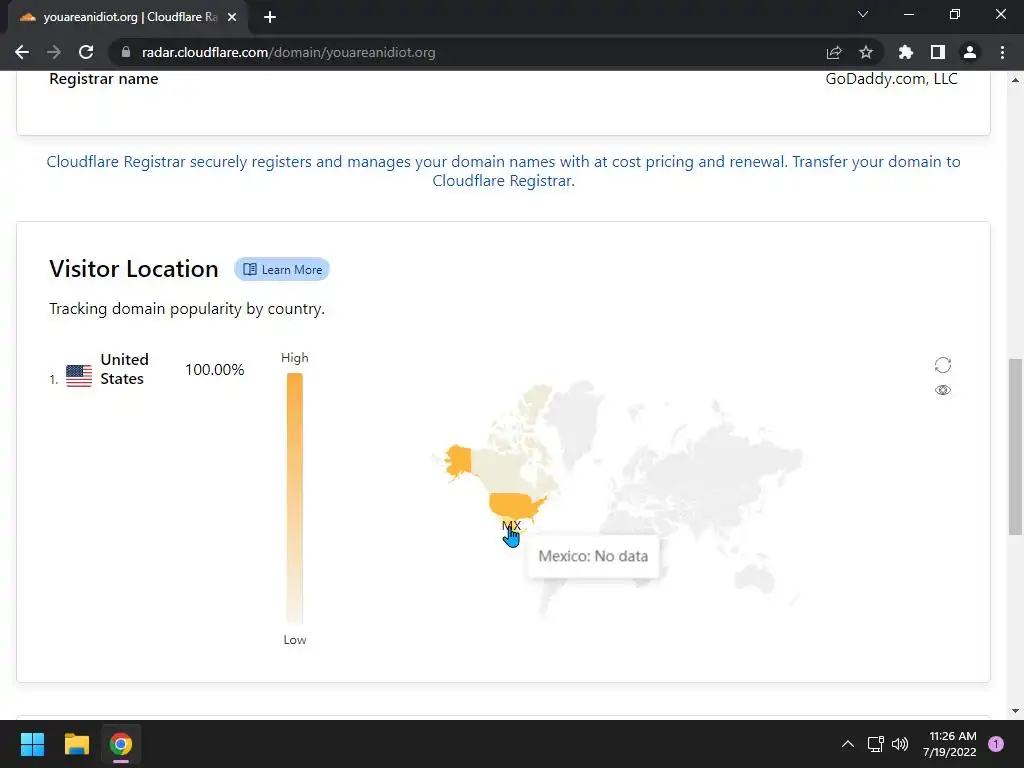Click the scrollbar down arrow
Viewport: 1024px width, 768px height.
[x=1016, y=711]
